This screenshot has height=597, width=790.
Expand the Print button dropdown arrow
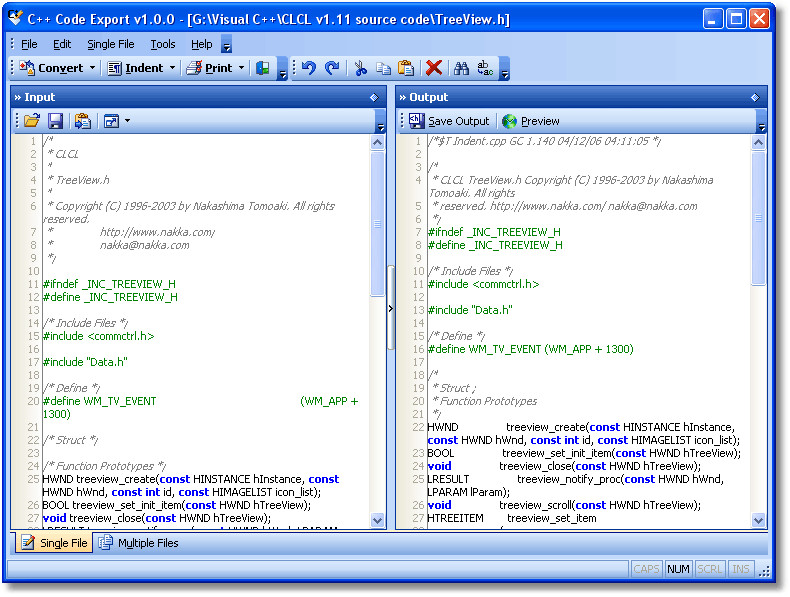[x=241, y=68]
